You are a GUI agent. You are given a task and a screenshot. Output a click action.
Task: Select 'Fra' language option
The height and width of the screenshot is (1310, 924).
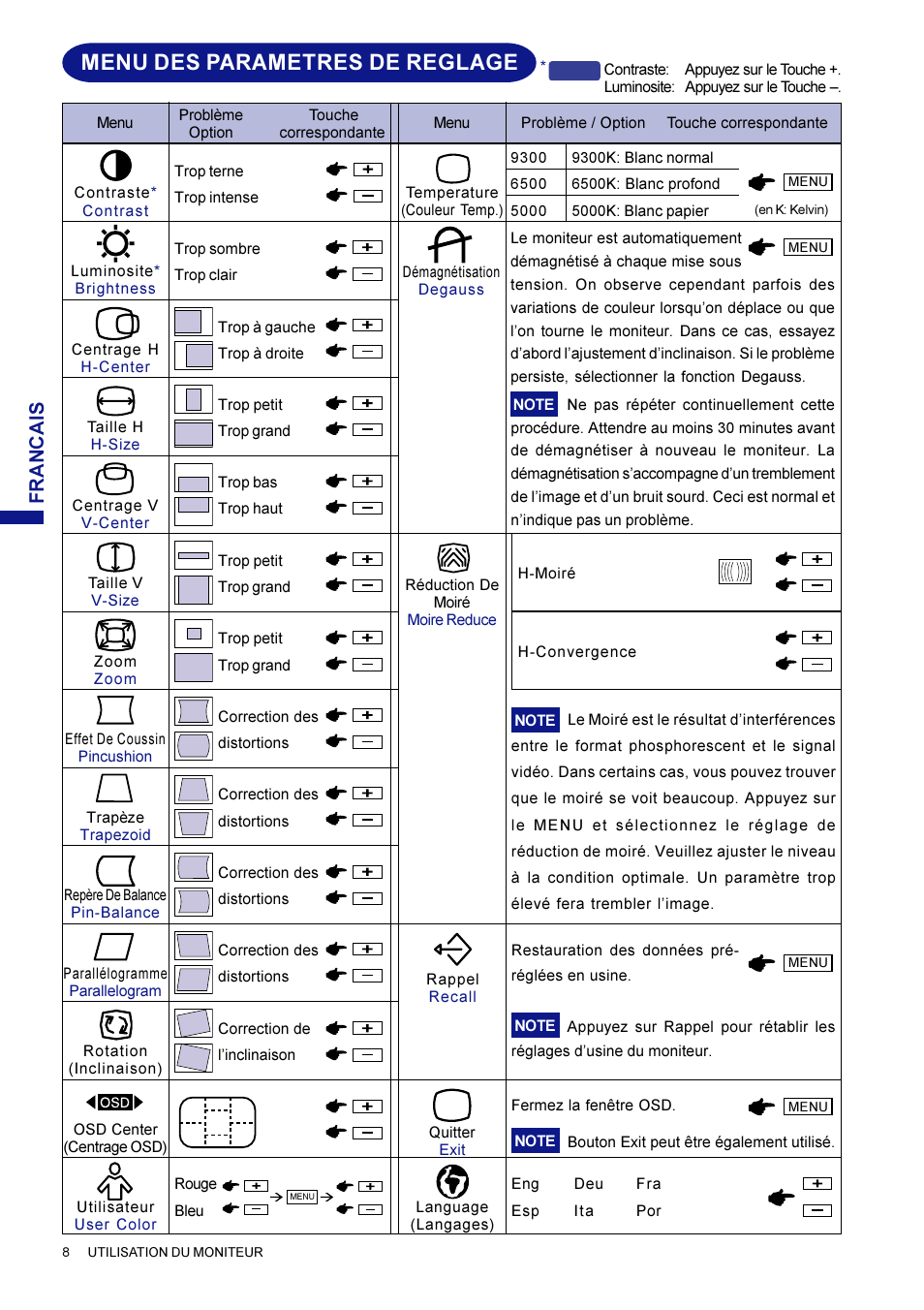tap(649, 1184)
